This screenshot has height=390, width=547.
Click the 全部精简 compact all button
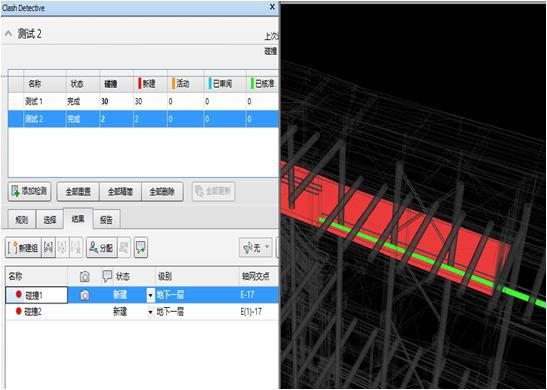(x=120, y=192)
